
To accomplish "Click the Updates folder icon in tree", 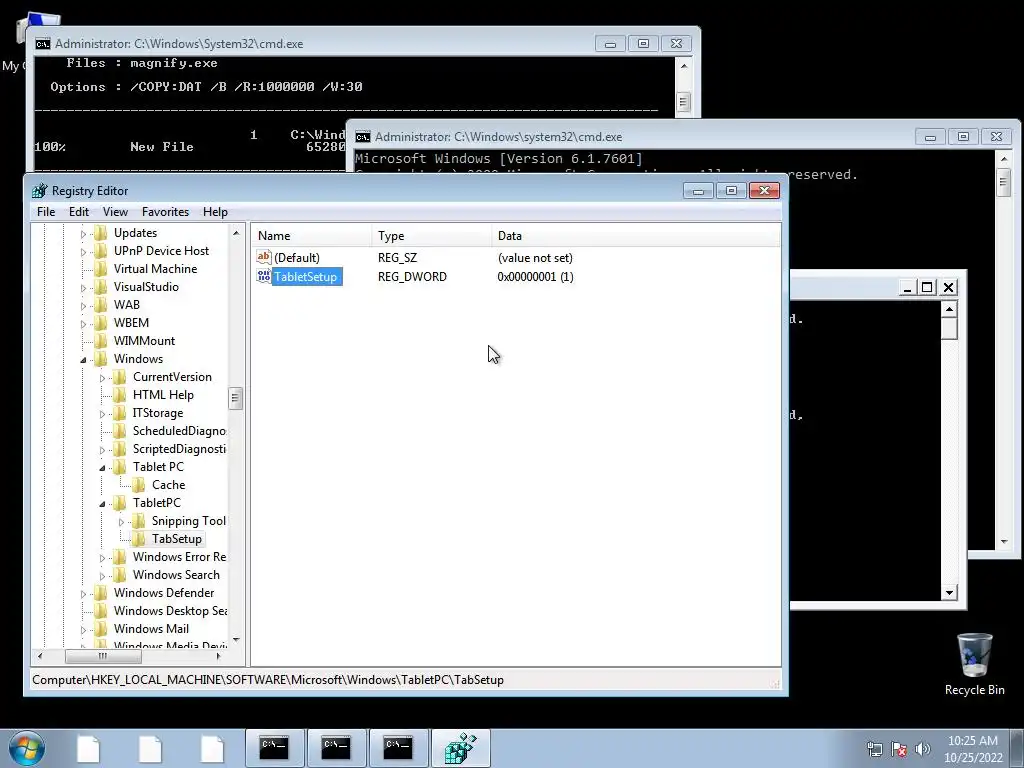I will coord(101,232).
